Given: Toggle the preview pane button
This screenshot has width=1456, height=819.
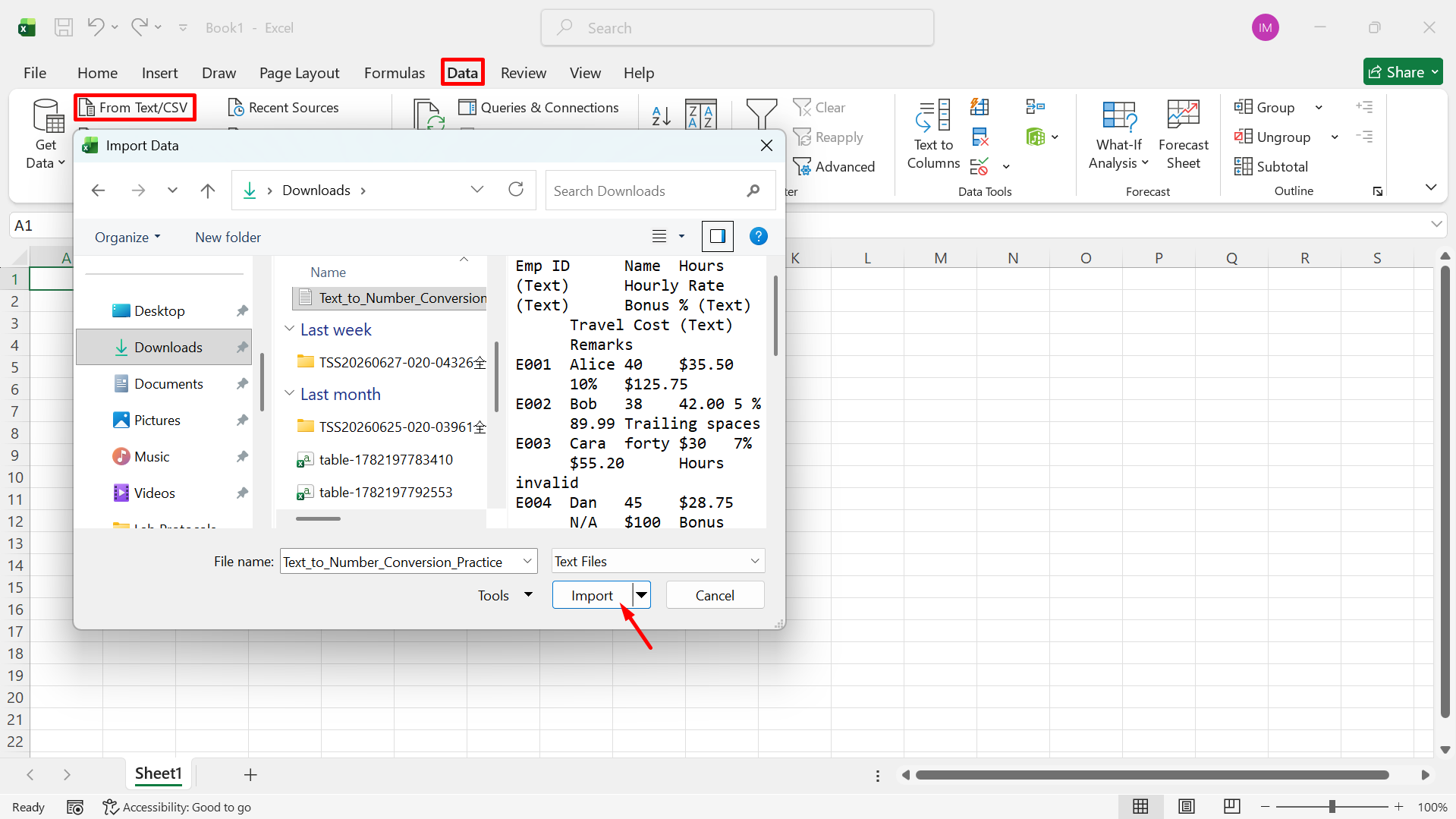Looking at the screenshot, I should pos(718,237).
